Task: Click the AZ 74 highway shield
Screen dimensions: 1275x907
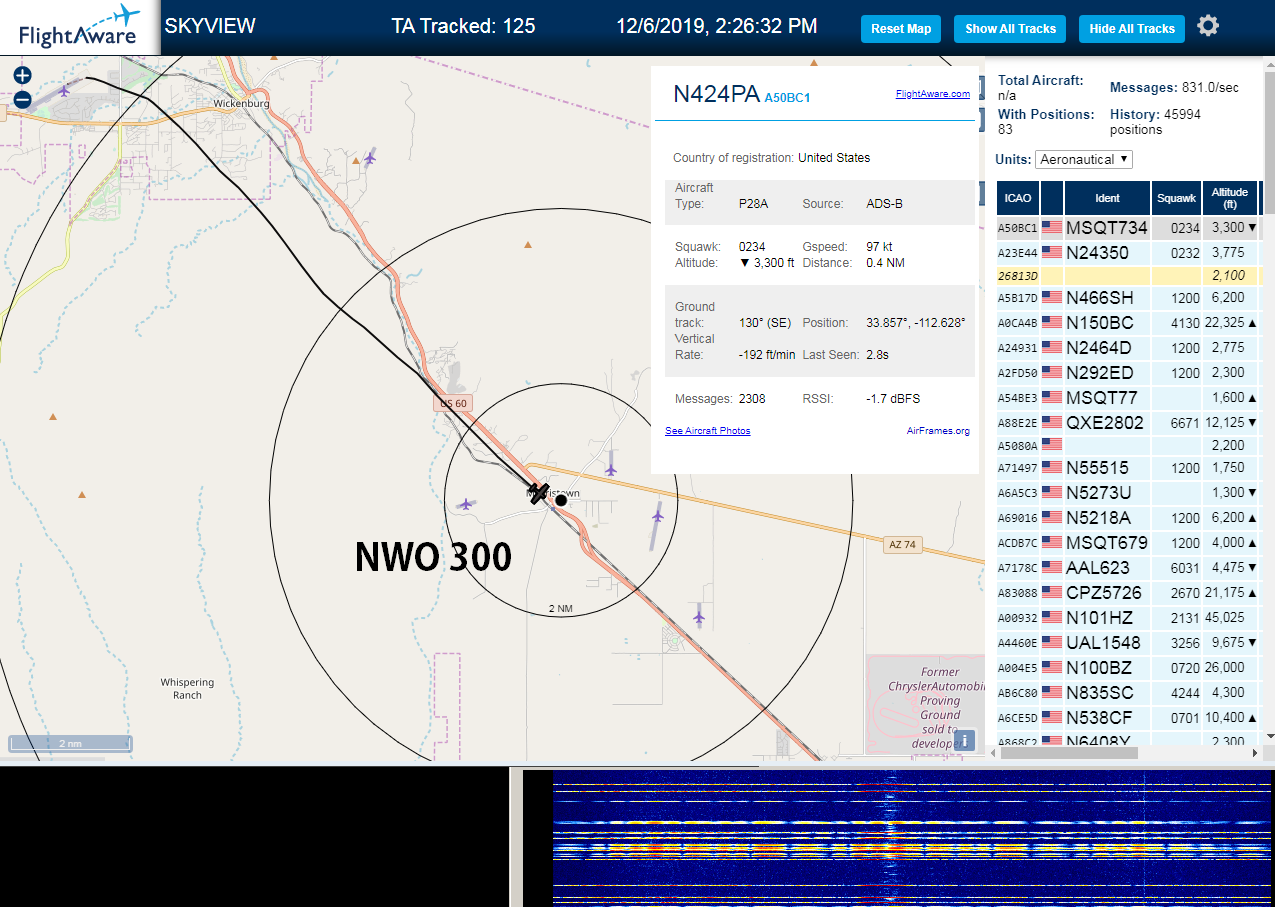Action: pyautogui.click(x=901, y=545)
